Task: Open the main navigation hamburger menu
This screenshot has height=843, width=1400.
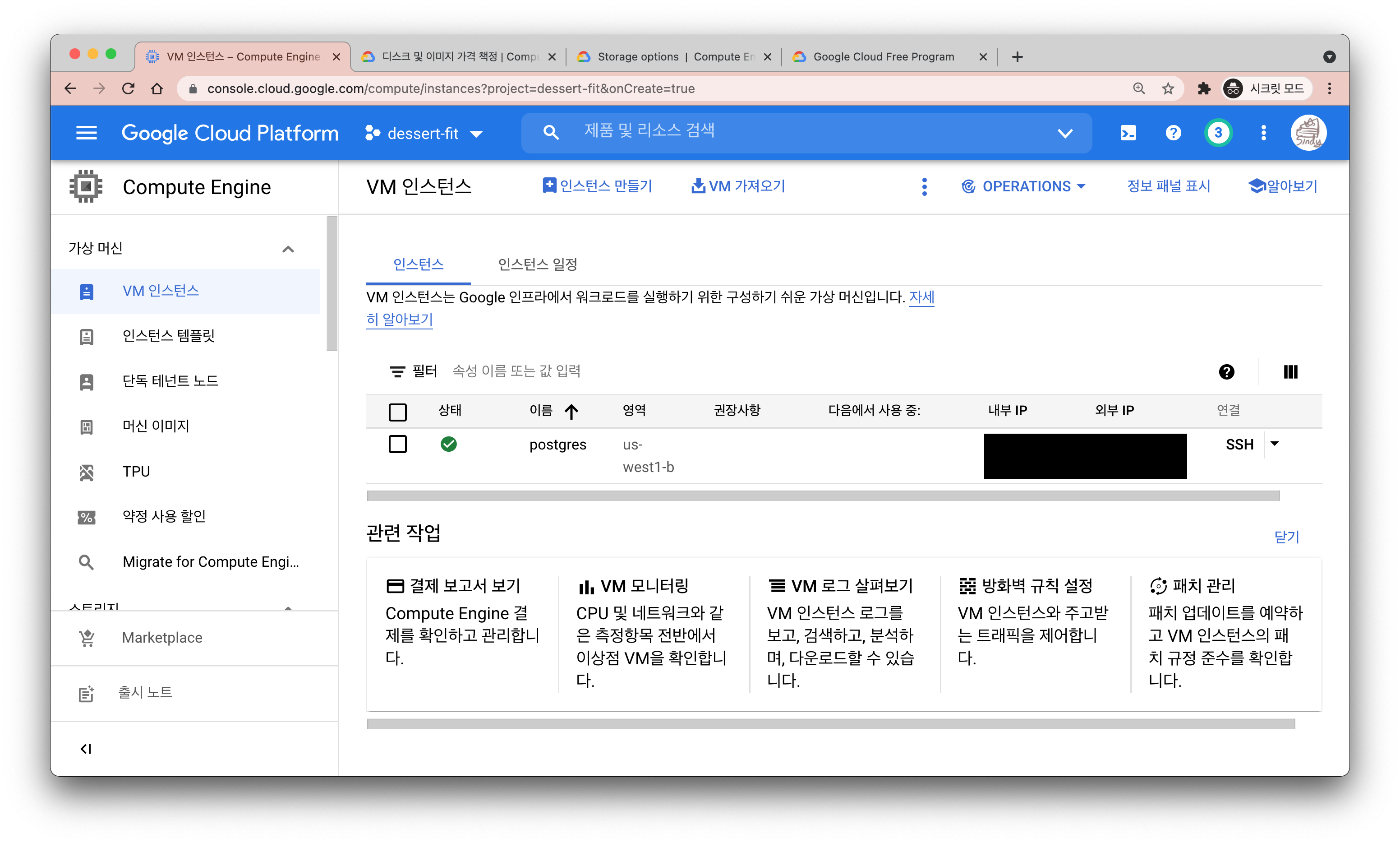Action: click(86, 133)
